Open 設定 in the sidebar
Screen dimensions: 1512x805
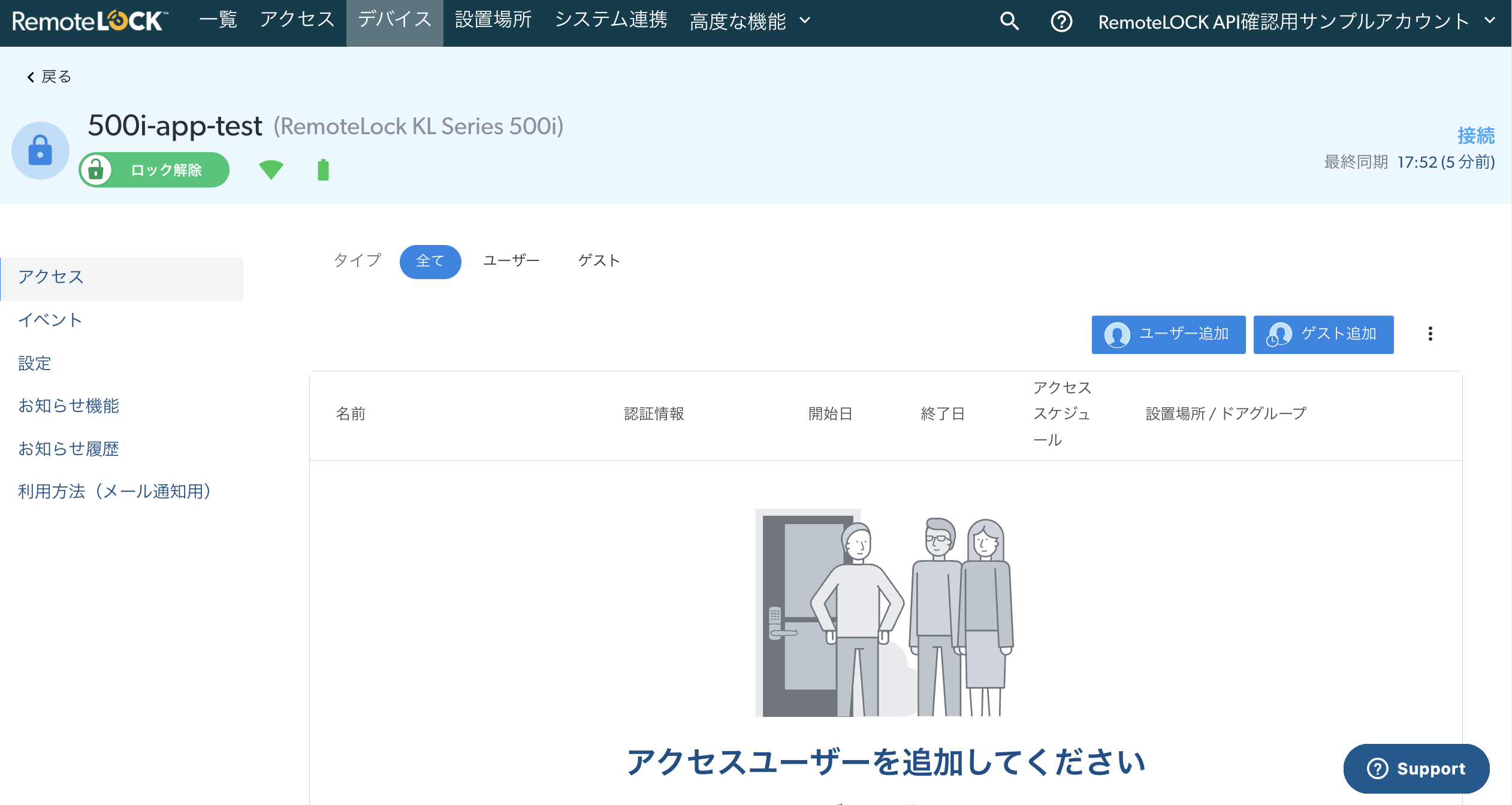[x=34, y=364]
